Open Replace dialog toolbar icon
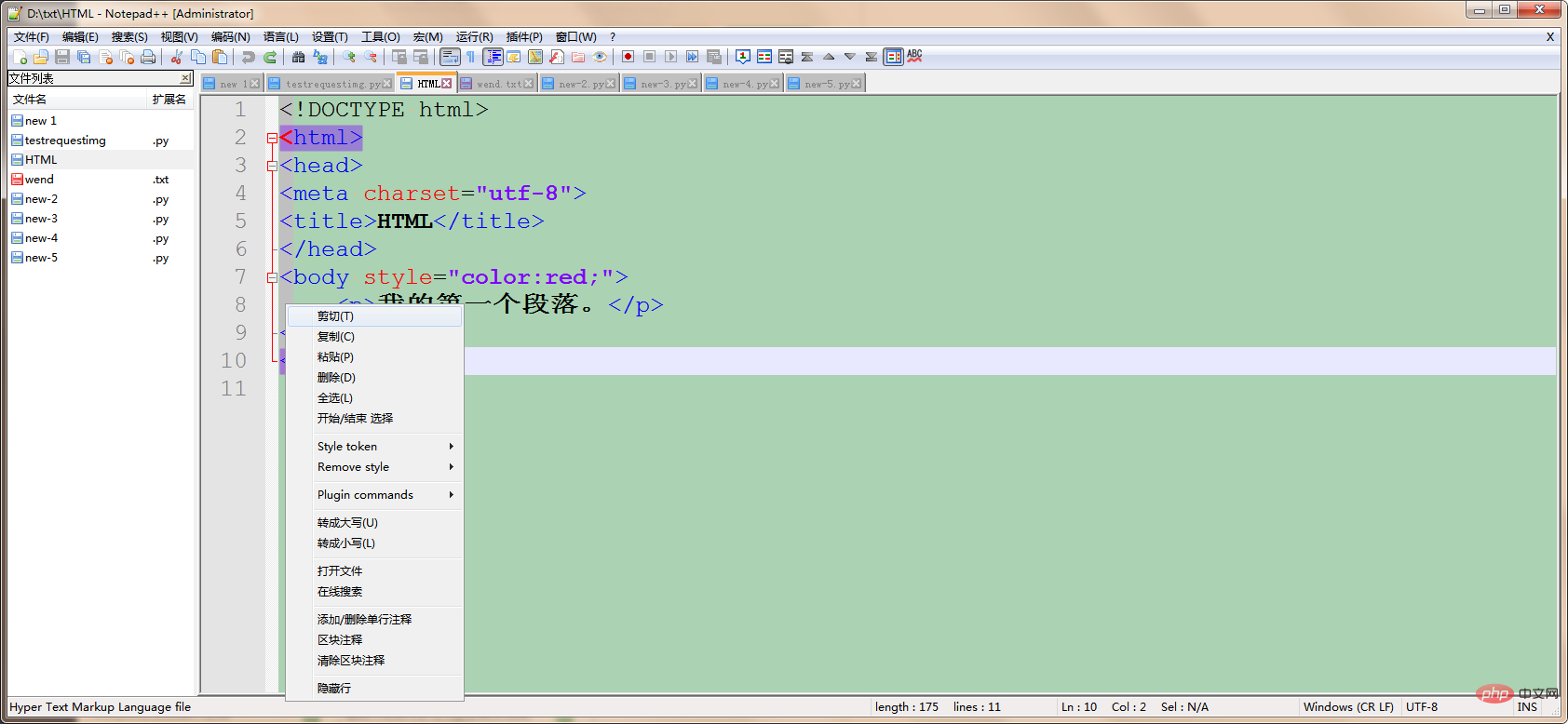This screenshot has height=724, width=1568. (319, 57)
